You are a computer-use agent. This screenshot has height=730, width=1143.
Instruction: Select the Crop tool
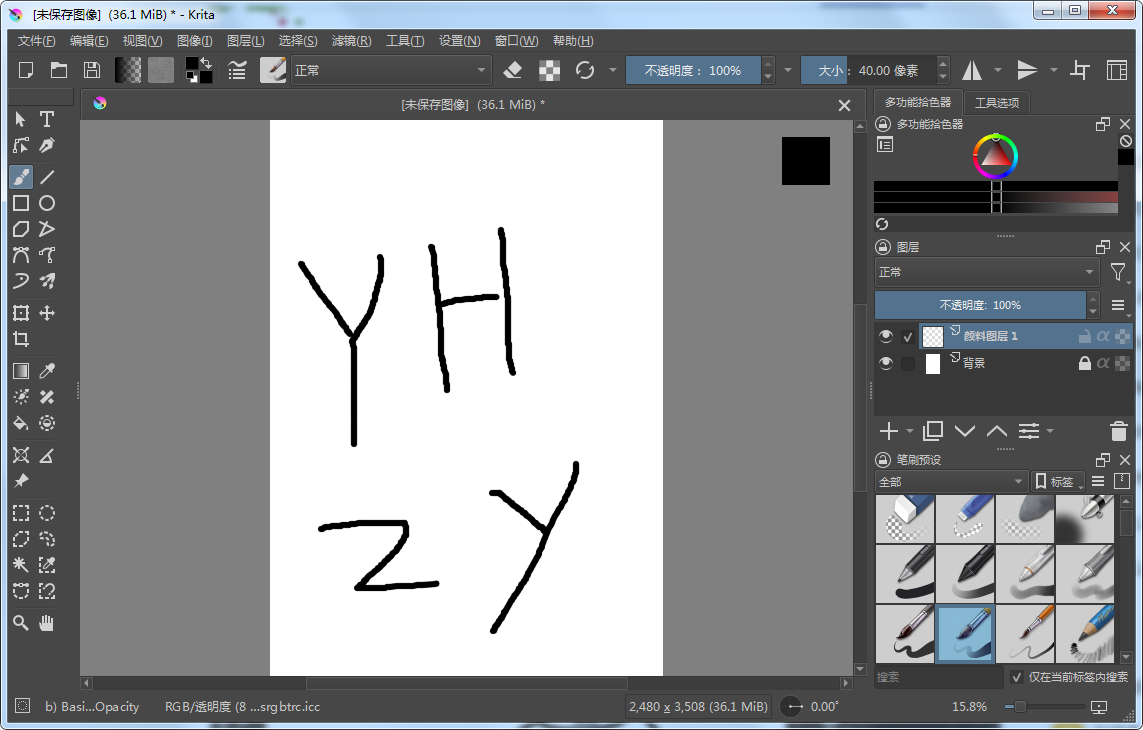pos(20,339)
